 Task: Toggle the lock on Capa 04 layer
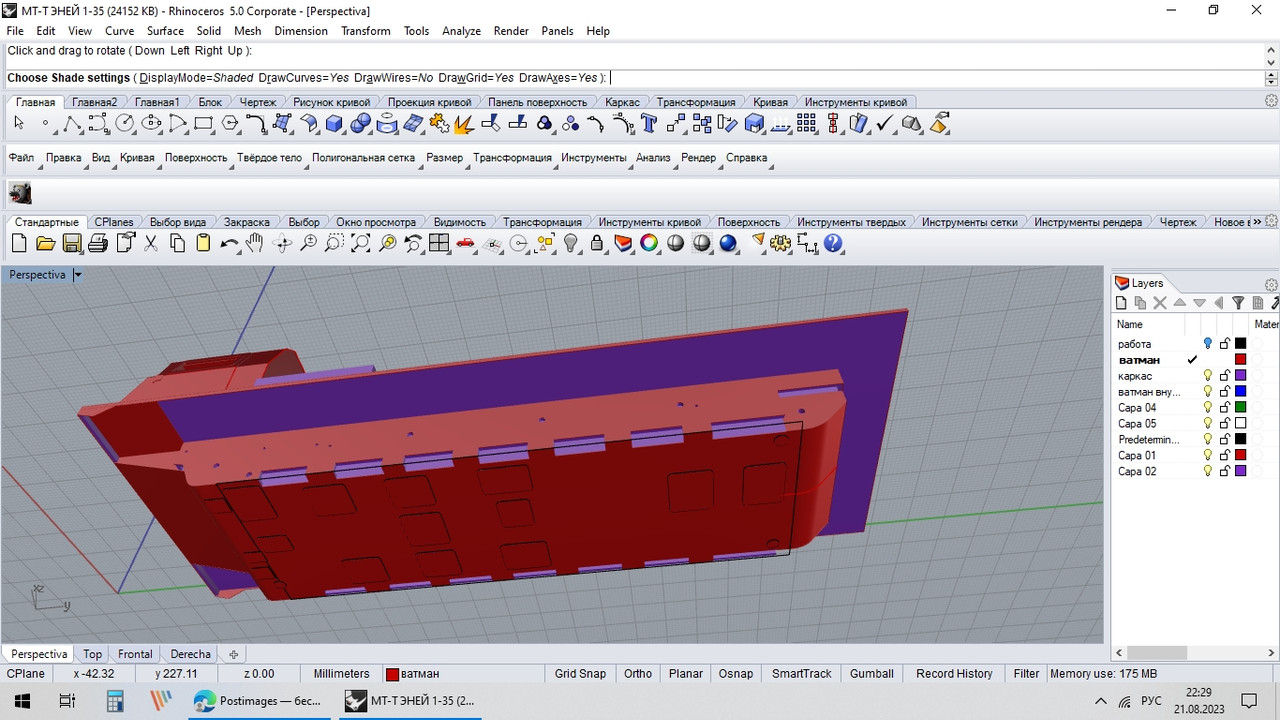click(1224, 408)
